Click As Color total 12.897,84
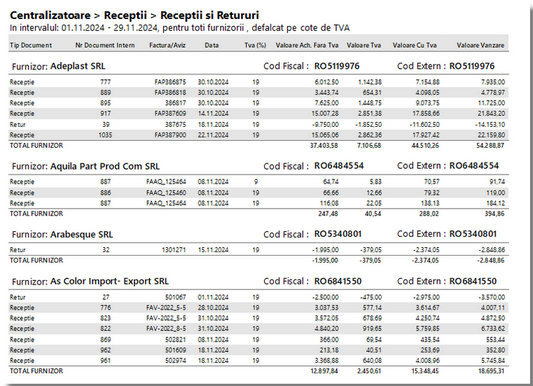The image size is (533, 386). (x=324, y=371)
